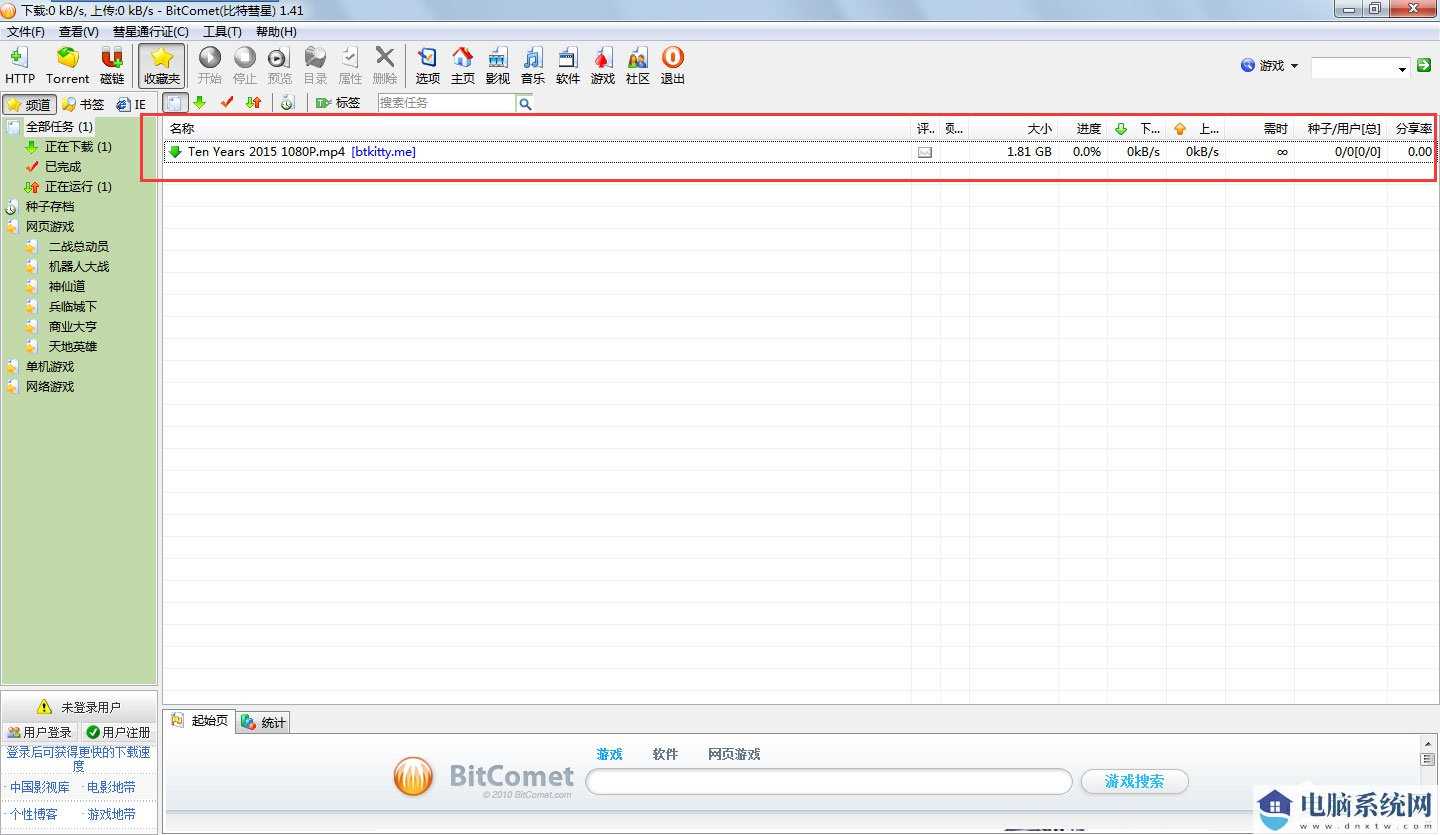Click the 删除 delete icon
1440x835 pixels.
[x=385, y=65]
